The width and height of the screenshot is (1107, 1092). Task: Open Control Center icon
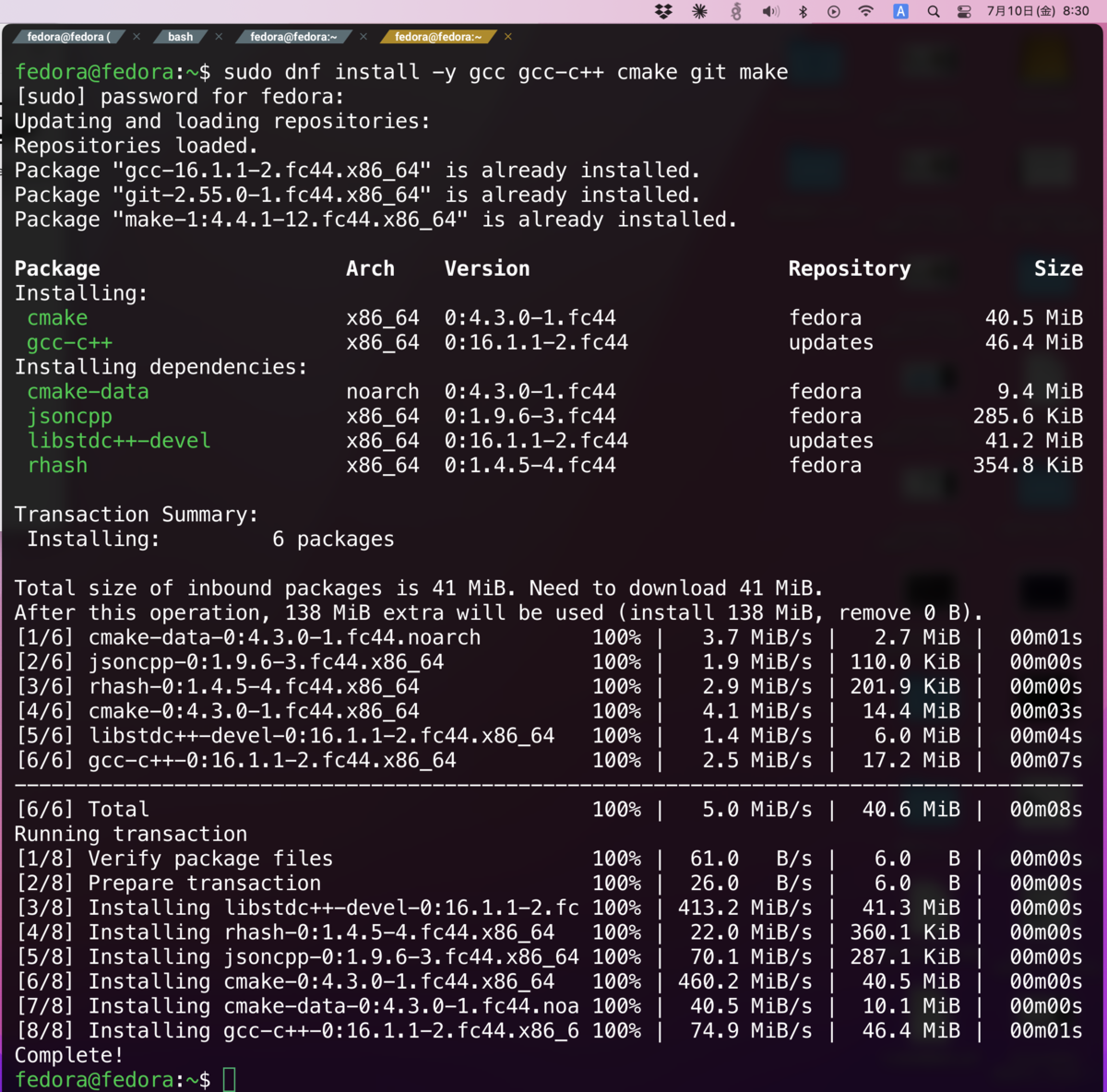(x=964, y=11)
